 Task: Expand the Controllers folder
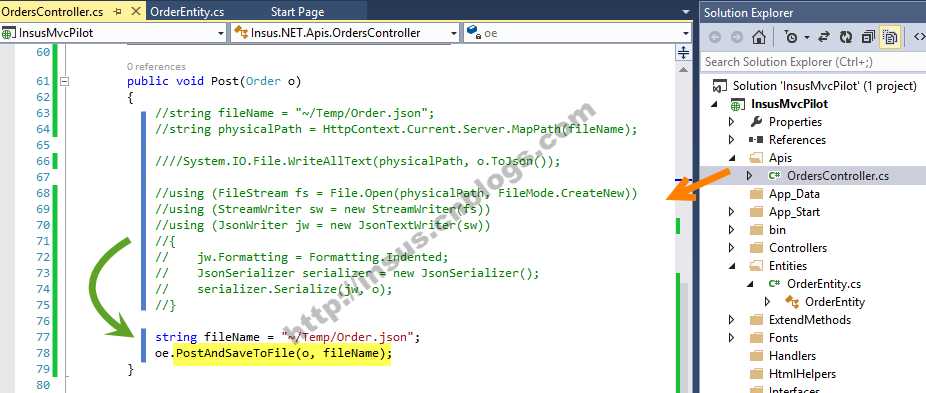732,248
